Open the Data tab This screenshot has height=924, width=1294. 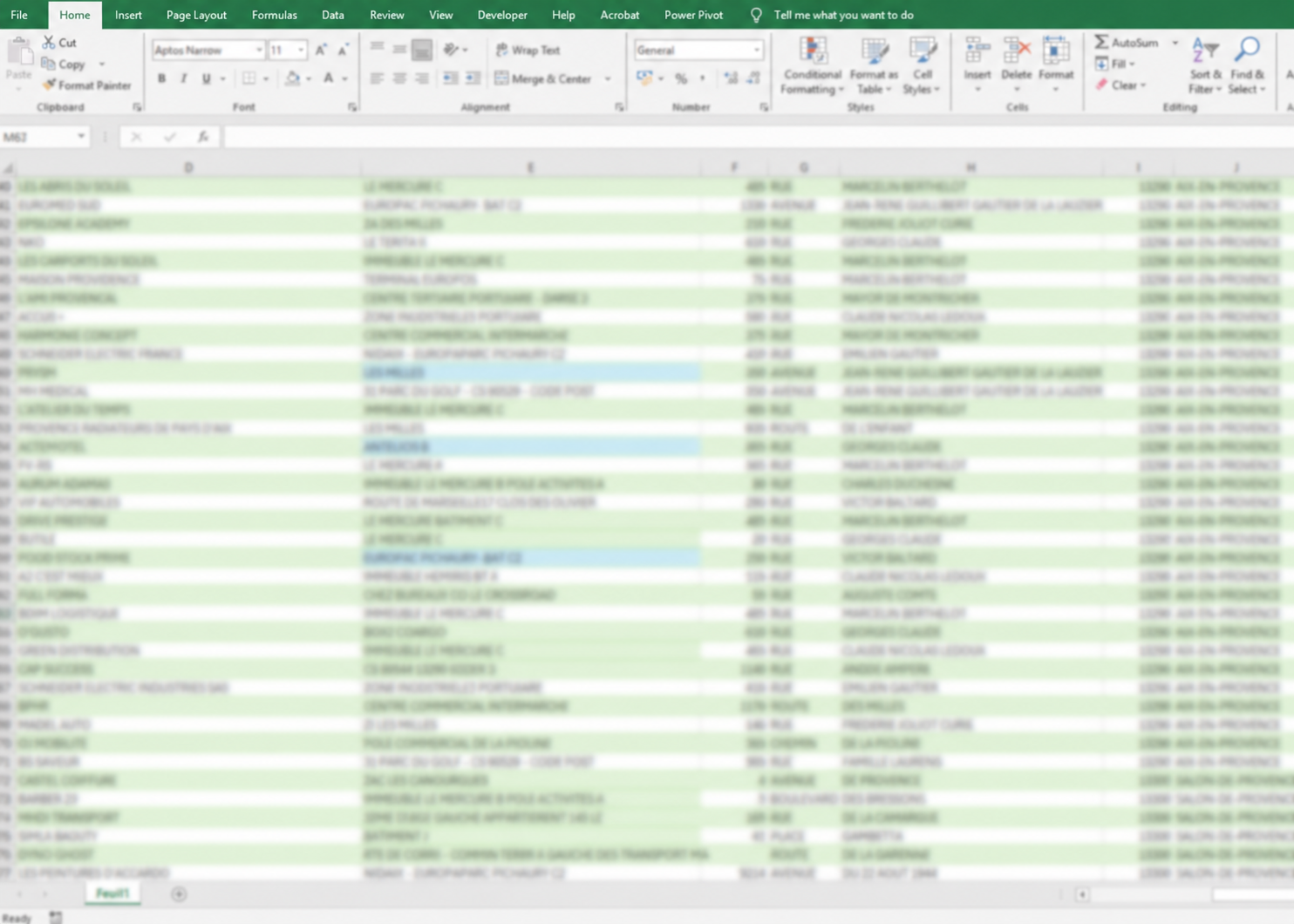[332, 15]
